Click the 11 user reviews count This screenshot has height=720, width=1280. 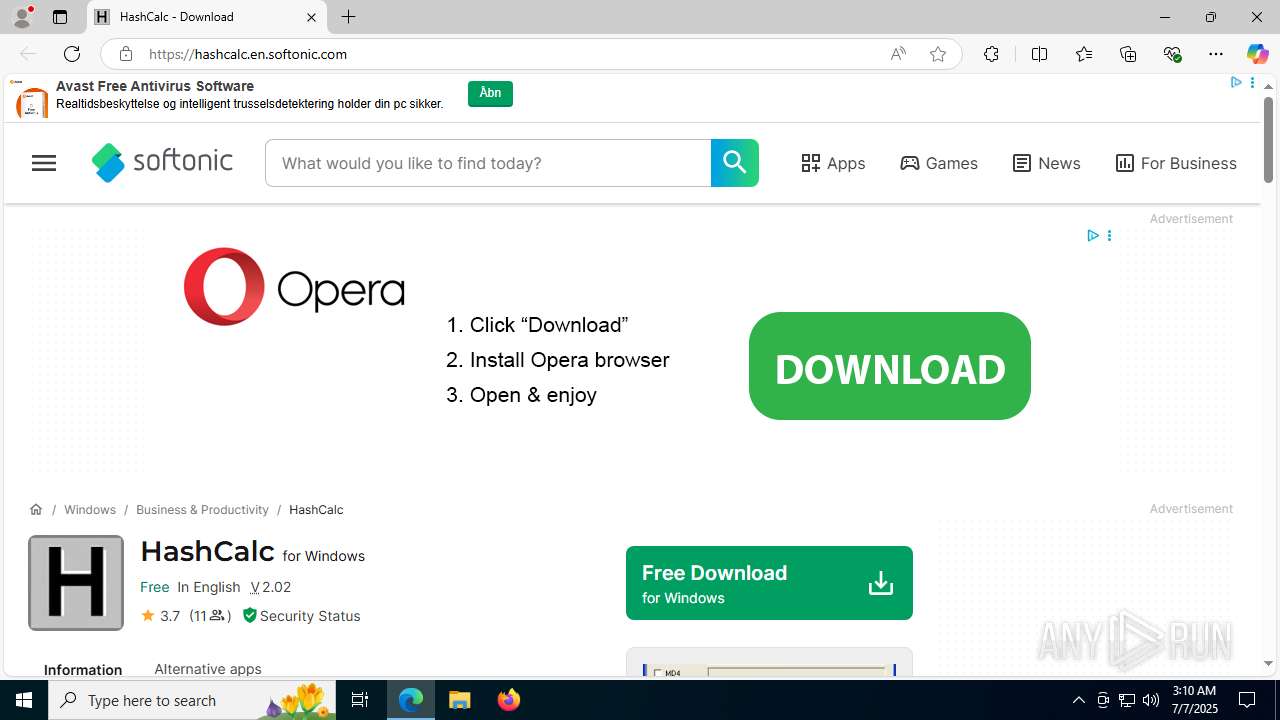tap(210, 616)
